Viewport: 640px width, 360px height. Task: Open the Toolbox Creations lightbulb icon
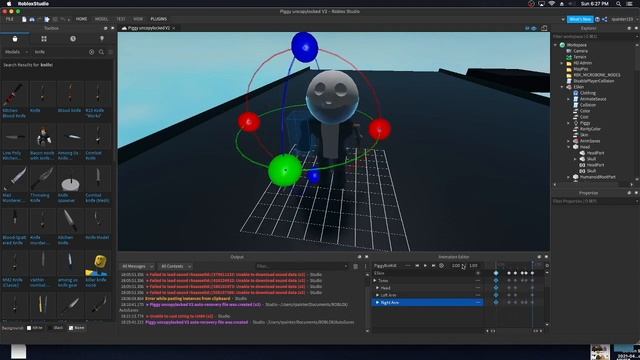tap(102, 39)
